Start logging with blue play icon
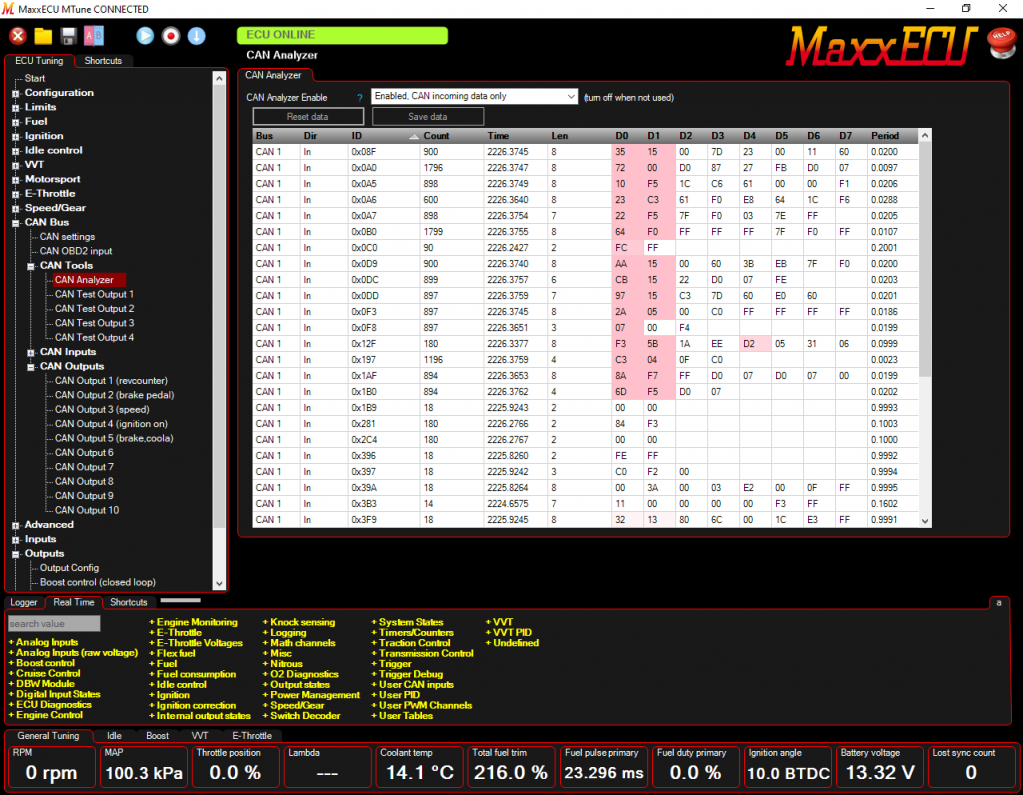Viewport: 1023px width, 795px height. click(x=145, y=36)
